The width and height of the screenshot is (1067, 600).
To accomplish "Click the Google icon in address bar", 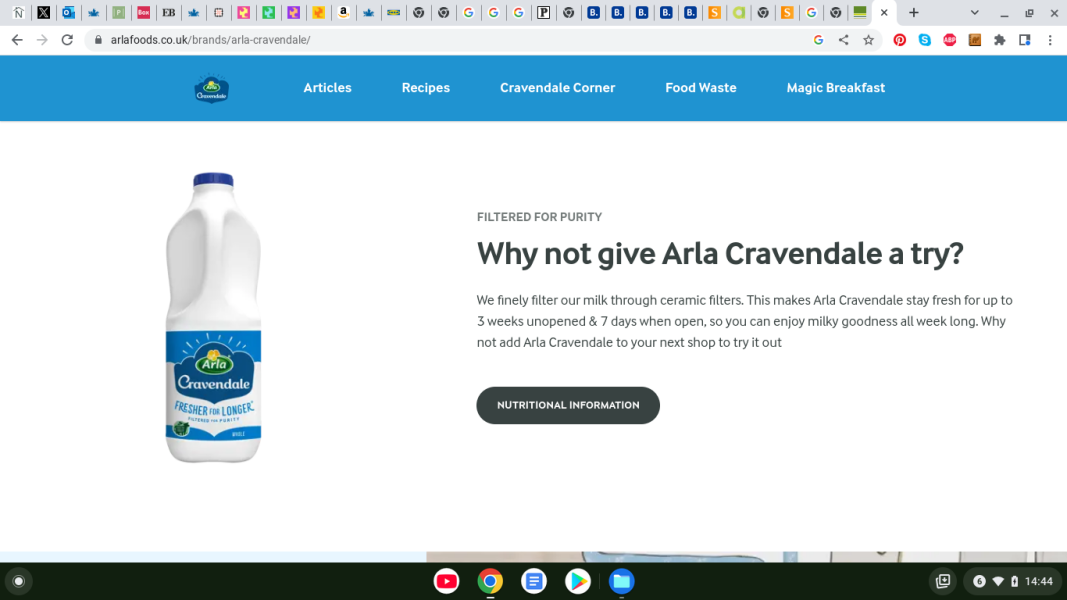I will (819, 40).
